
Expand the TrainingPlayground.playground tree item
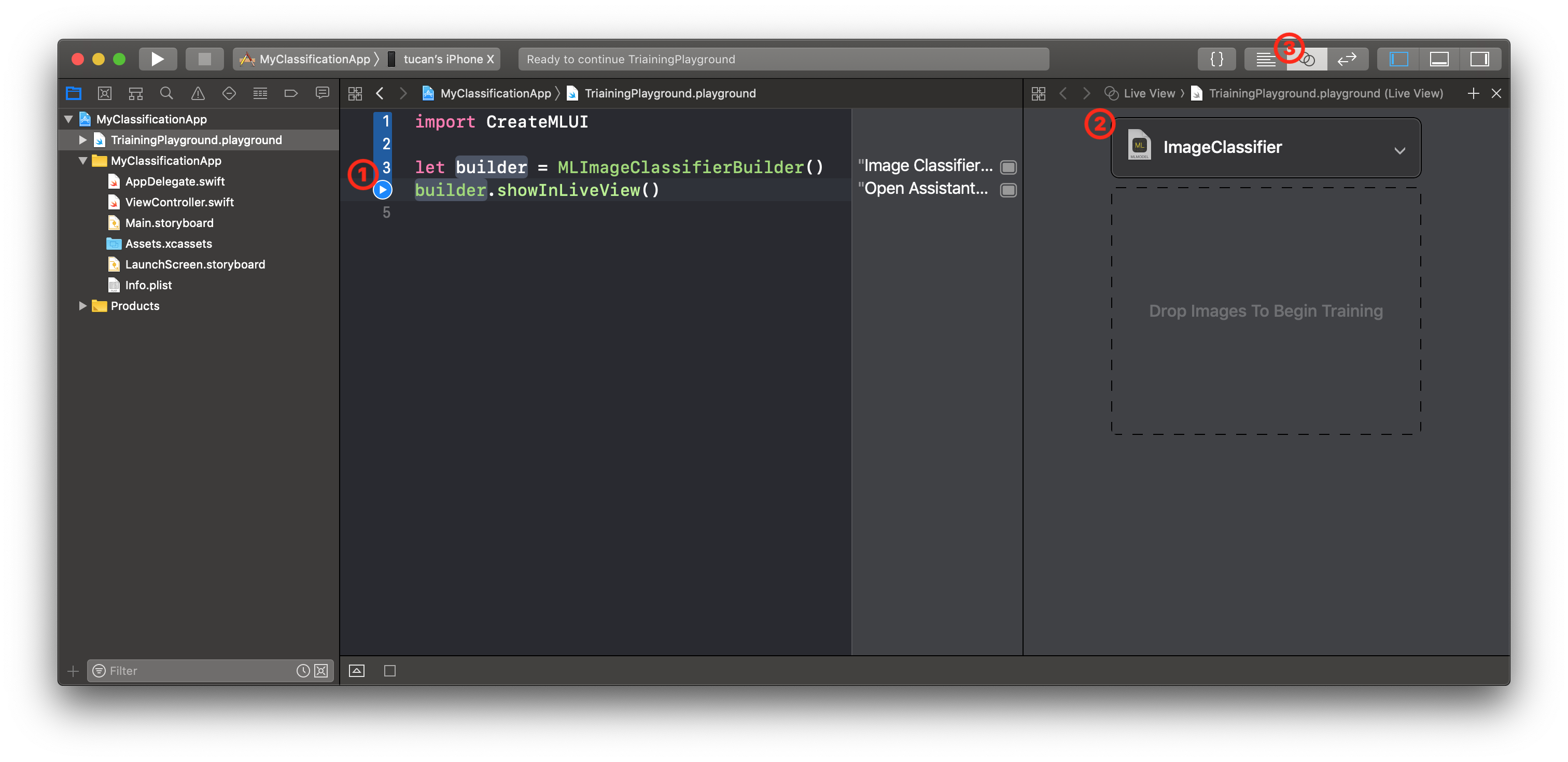pyautogui.click(x=83, y=140)
